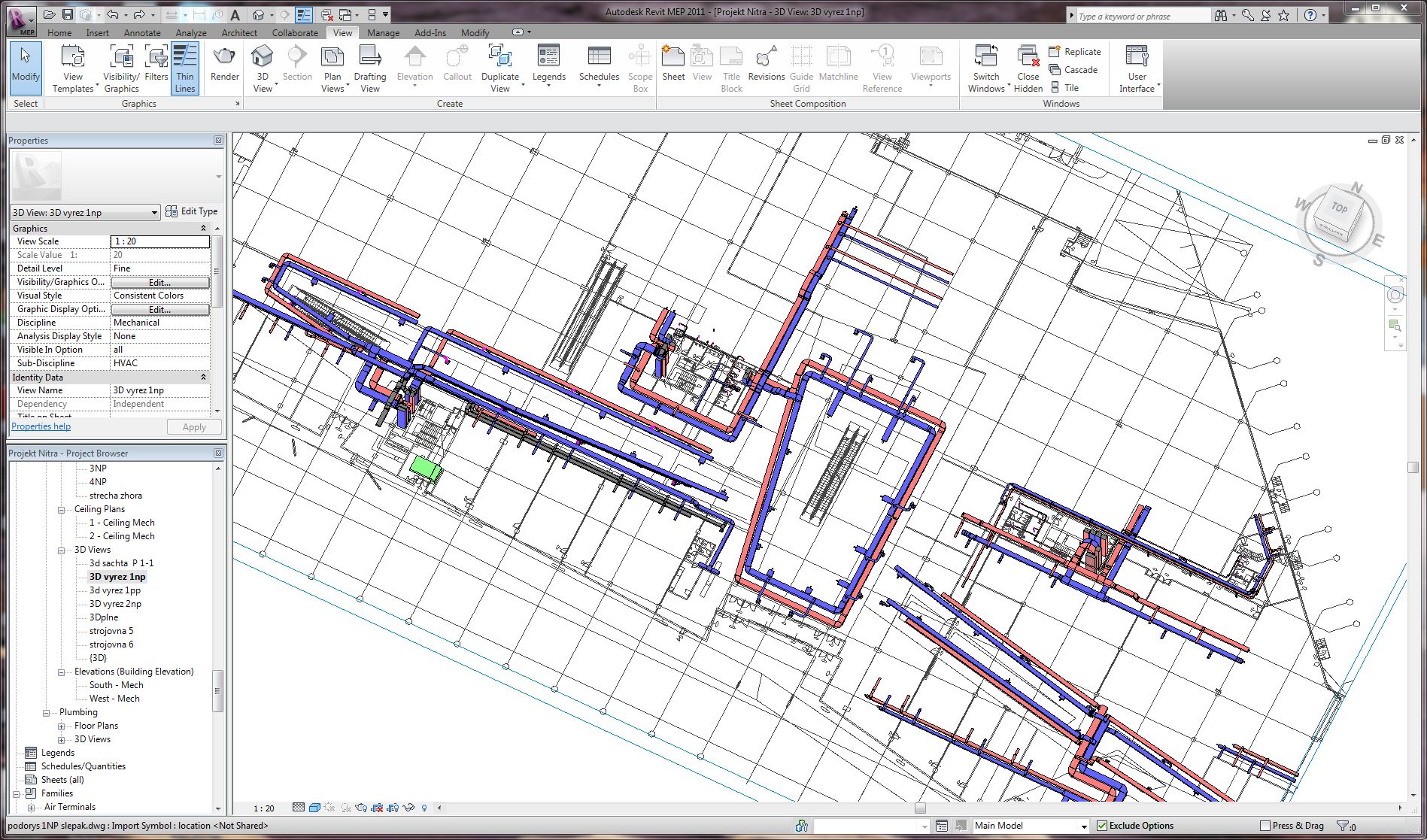Toggle the Press & Drag checkbox
The height and width of the screenshot is (840, 1427).
point(1265,826)
